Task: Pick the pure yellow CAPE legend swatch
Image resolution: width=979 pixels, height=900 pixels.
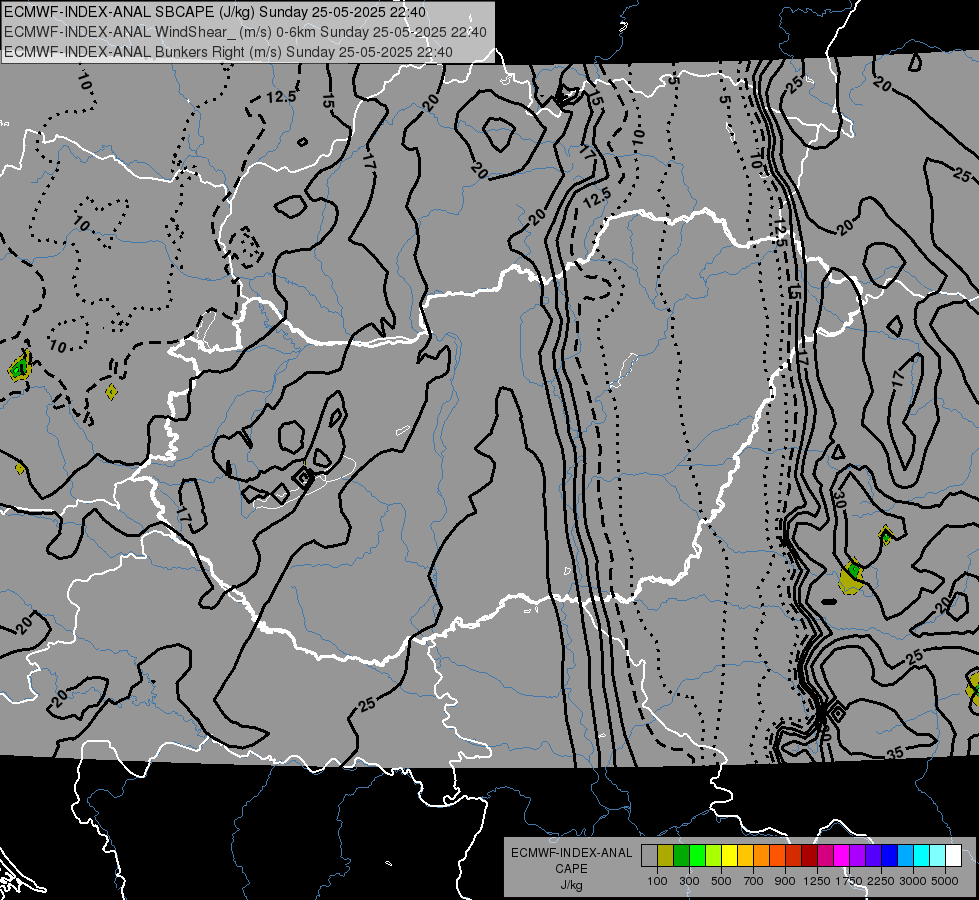Action: (x=729, y=856)
